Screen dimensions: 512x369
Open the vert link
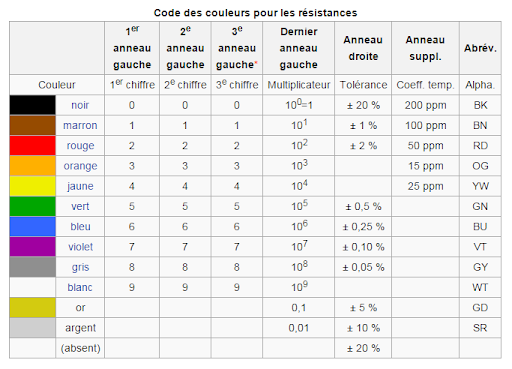80,207
